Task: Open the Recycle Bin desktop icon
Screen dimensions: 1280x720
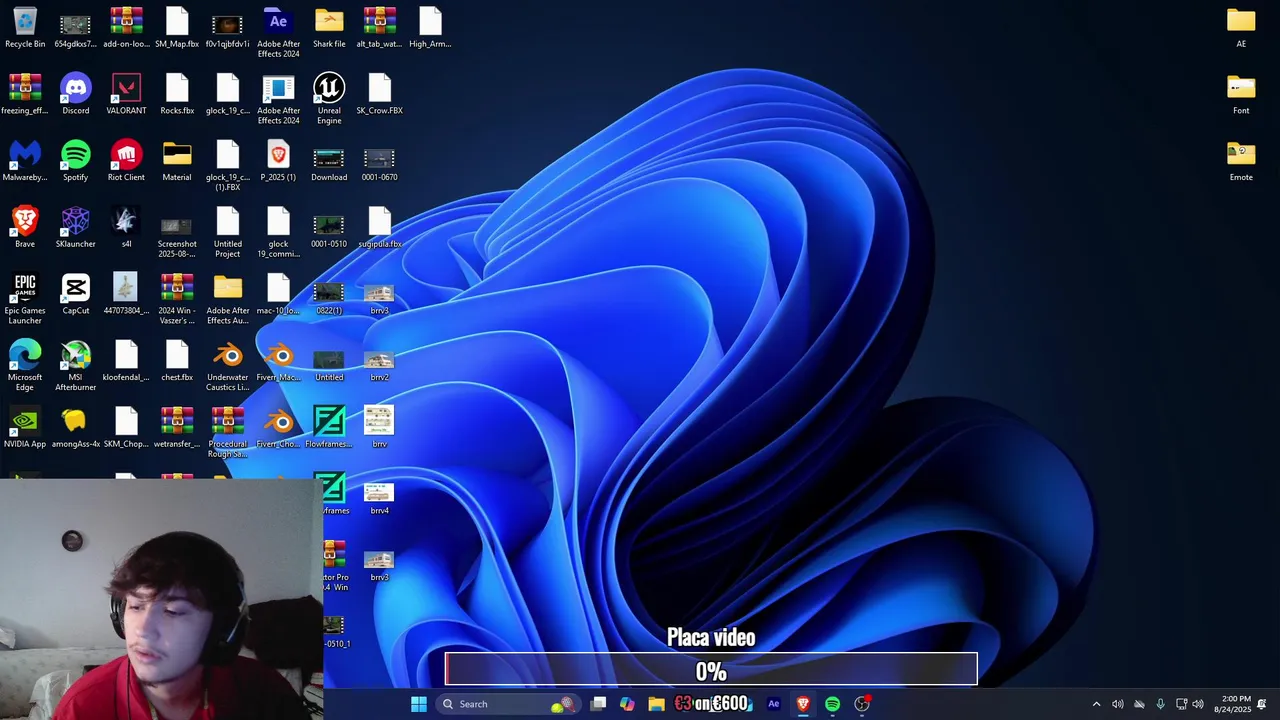Action: 25,28
